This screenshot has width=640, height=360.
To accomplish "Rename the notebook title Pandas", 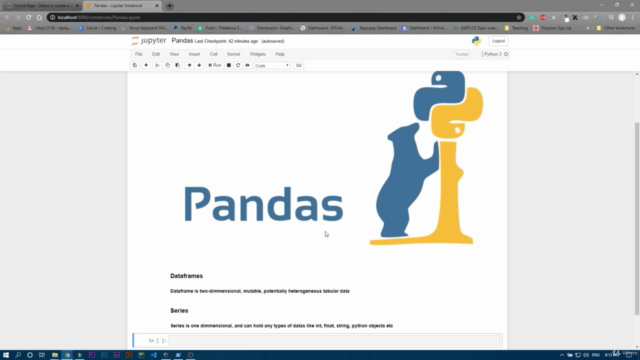I will [182, 40].
